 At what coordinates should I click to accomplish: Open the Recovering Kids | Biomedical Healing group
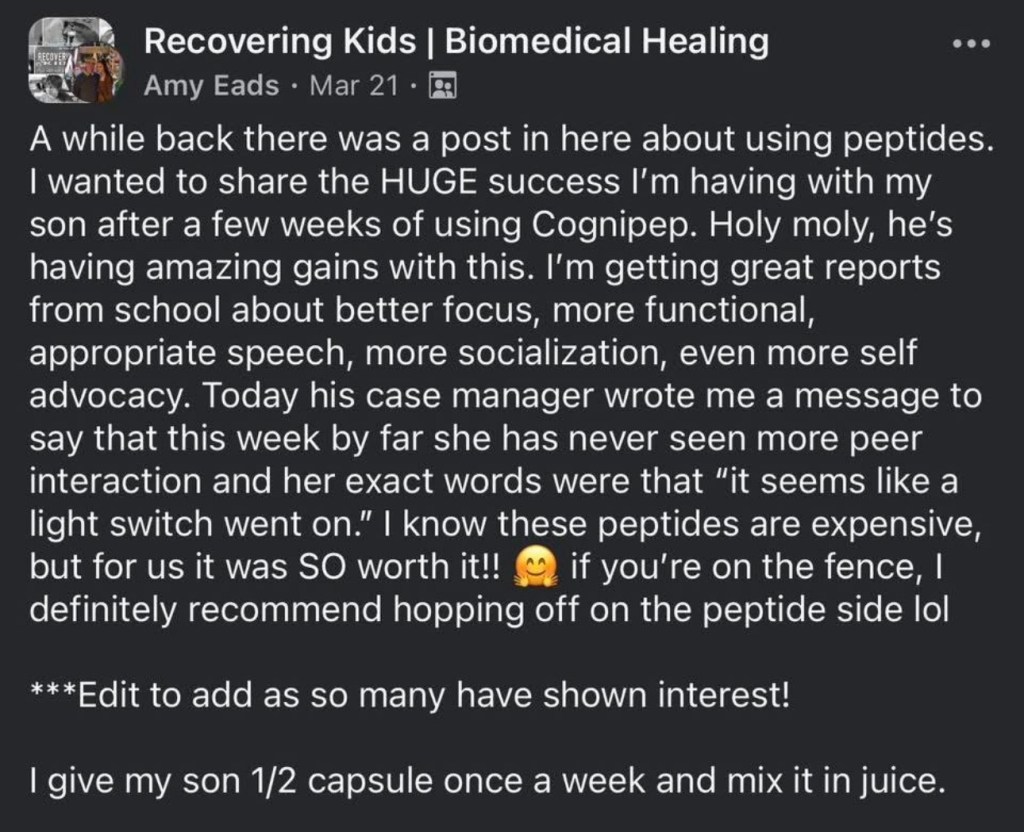pos(456,42)
